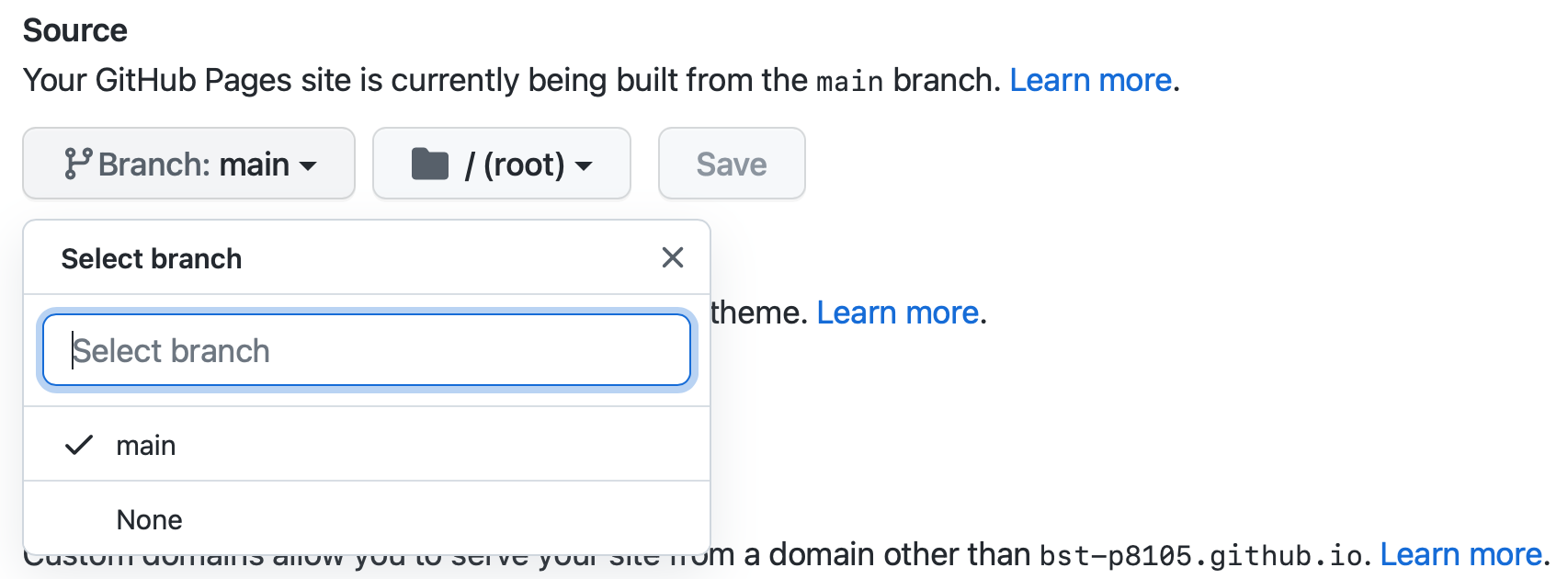Screen dimensions: 1568x579
Task: Click the folder icon on root button
Action: [x=429, y=165]
